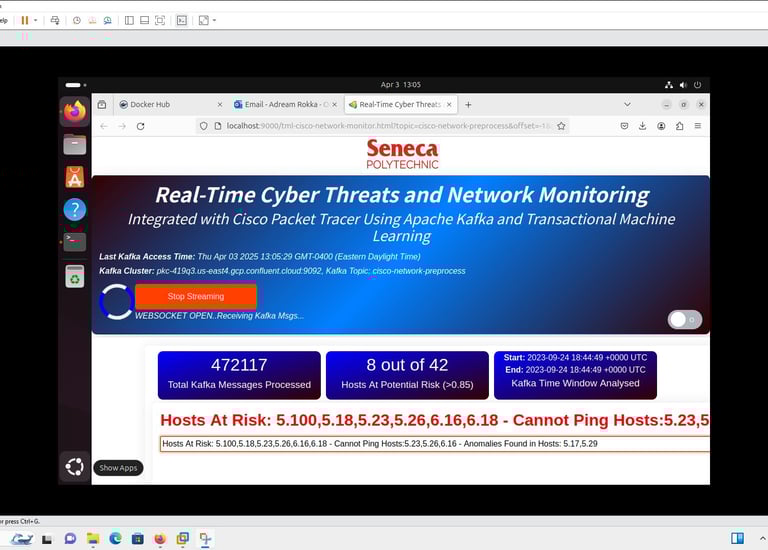Image resolution: width=768 pixels, height=550 pixels.
Task: Open Docker Desktop whale icon in Windows taskbar
Action: (x=22, y=539)
